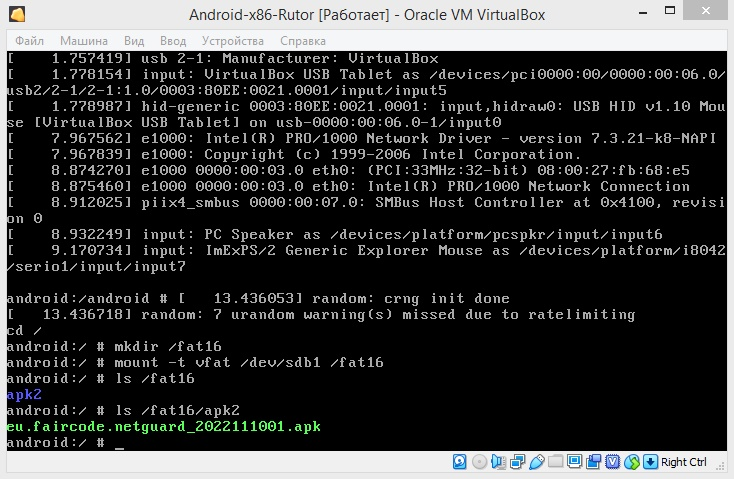
Task: Open the Ввод menu
Action: [x=173, y=41]
